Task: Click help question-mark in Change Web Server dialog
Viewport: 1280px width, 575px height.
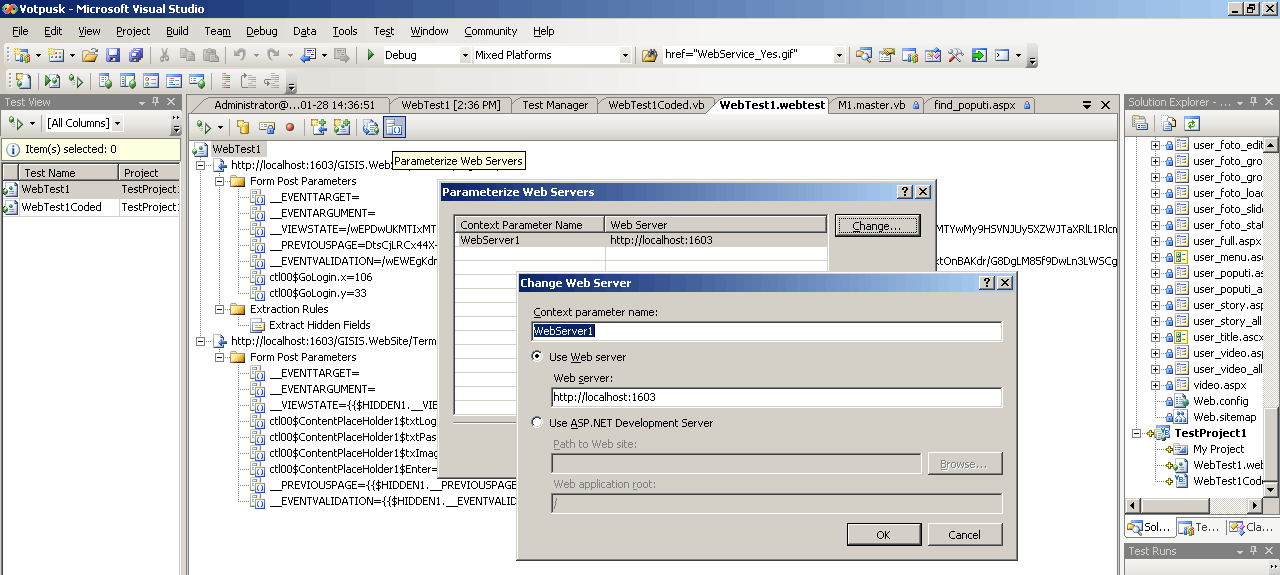Action: point(987,283)
